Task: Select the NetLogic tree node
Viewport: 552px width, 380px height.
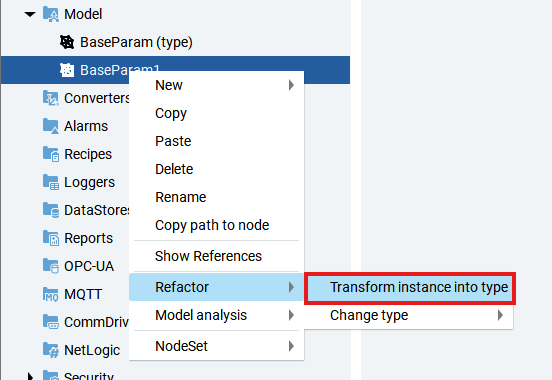Action: (92, 350)
